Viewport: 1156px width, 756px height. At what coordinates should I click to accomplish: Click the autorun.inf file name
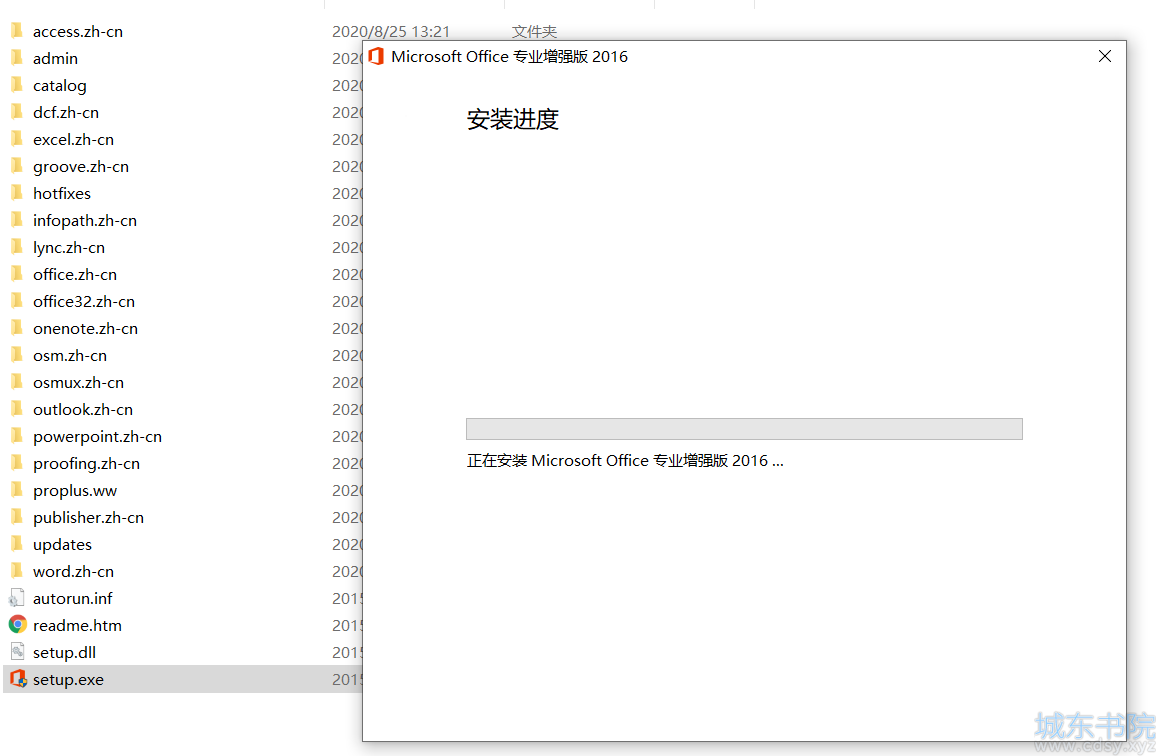point(72,598)
